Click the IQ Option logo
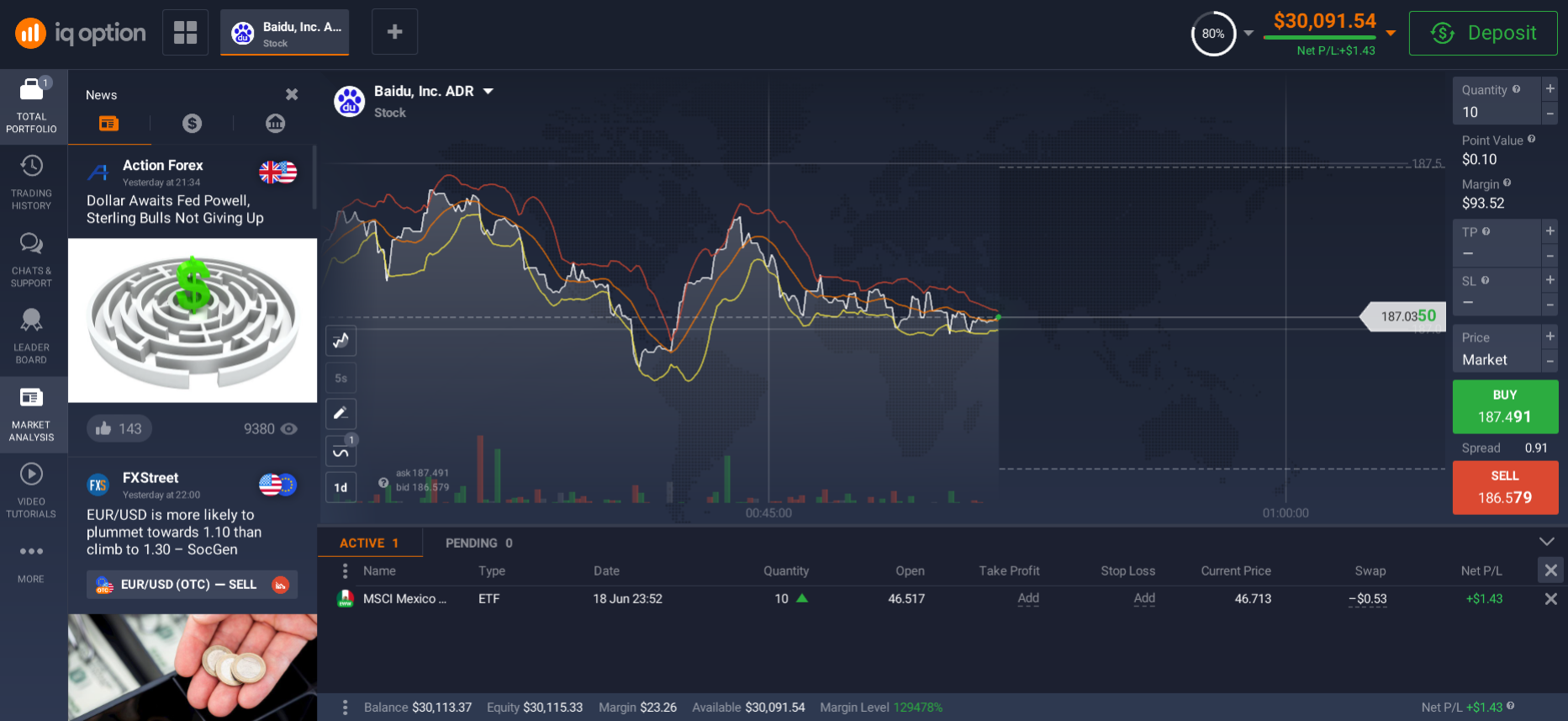Image resolution: width=1568 pixels, height=721 pixels. [81, 33]
